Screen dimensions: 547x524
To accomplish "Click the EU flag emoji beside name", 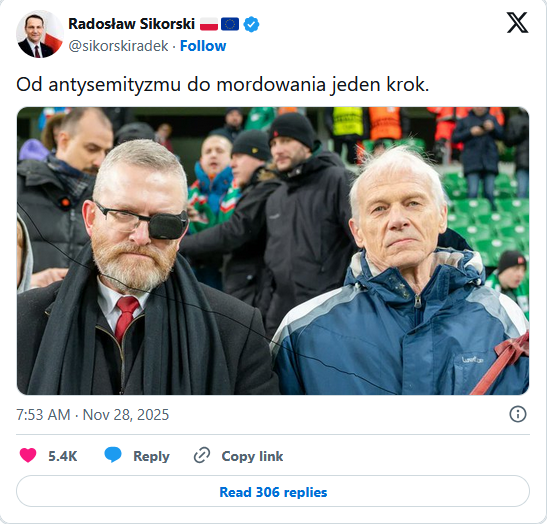I will tap(230, 24).
